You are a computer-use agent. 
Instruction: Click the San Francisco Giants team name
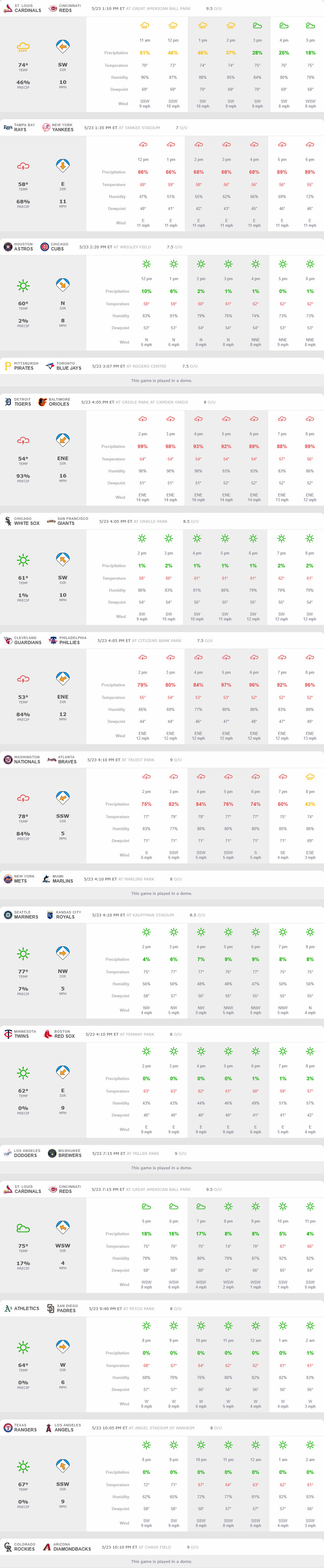coord(73,521)
